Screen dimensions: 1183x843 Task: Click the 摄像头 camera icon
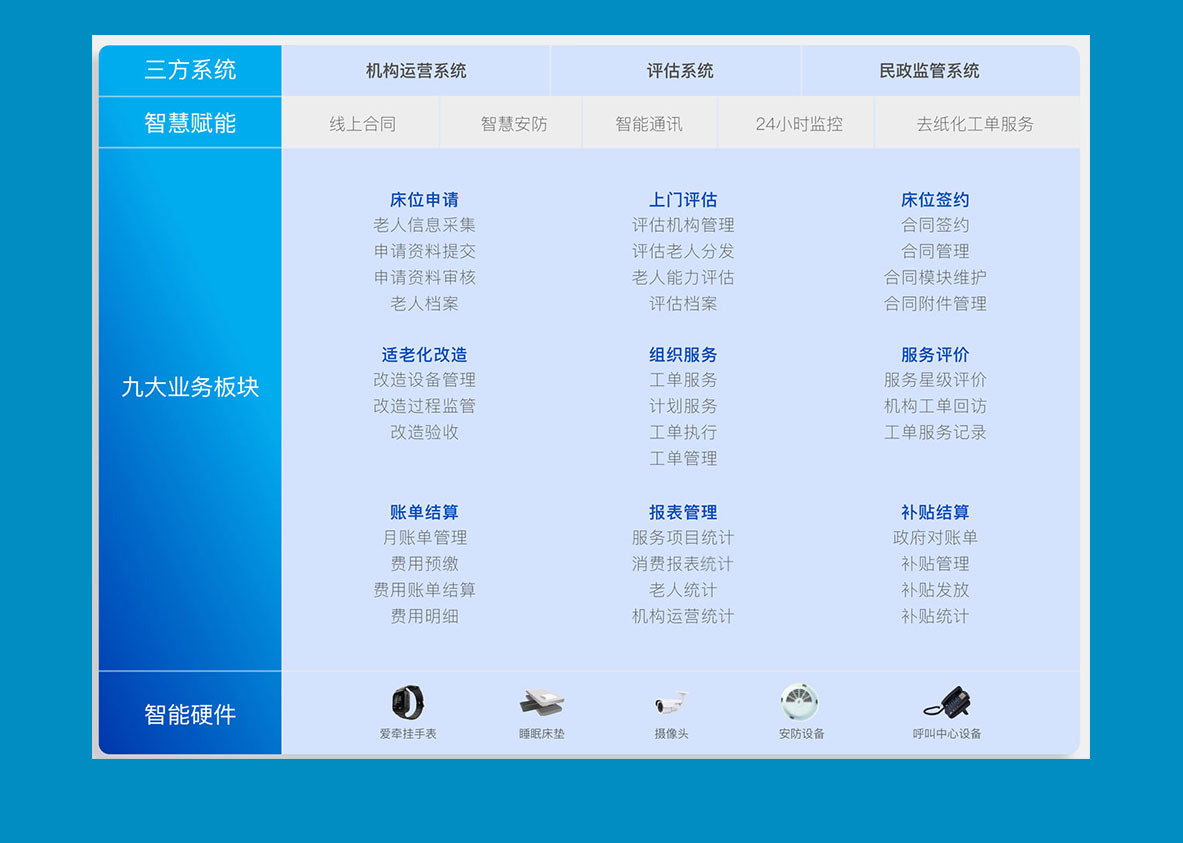point(671,703)
